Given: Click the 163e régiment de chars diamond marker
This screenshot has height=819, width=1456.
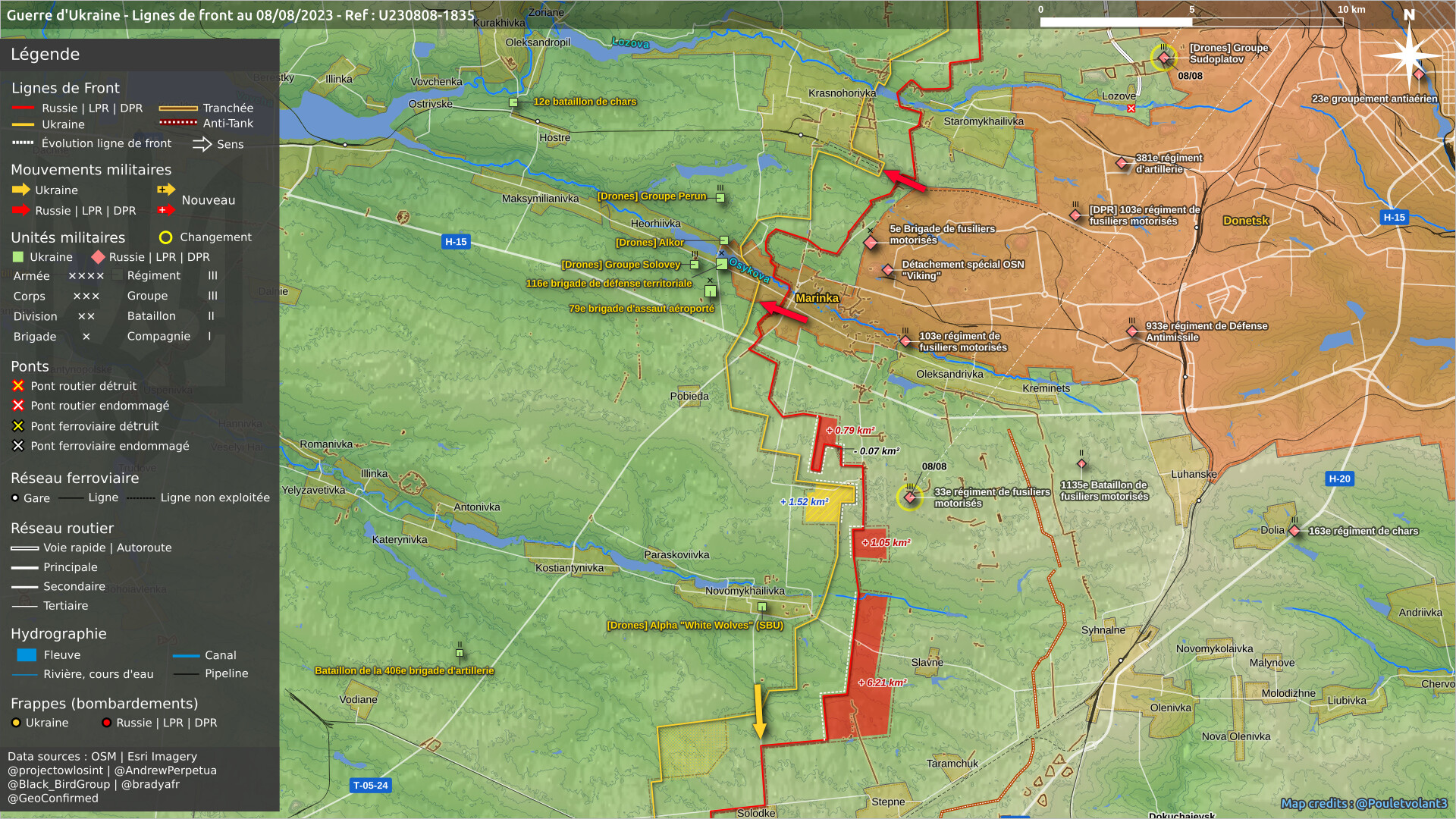Looking at the screenshot, I should pos(1295,531).
